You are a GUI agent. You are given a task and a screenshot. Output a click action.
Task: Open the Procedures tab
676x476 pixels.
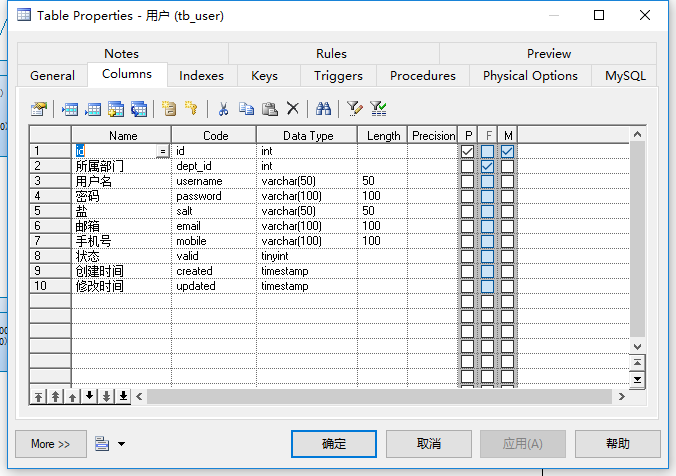coord(422,76)
